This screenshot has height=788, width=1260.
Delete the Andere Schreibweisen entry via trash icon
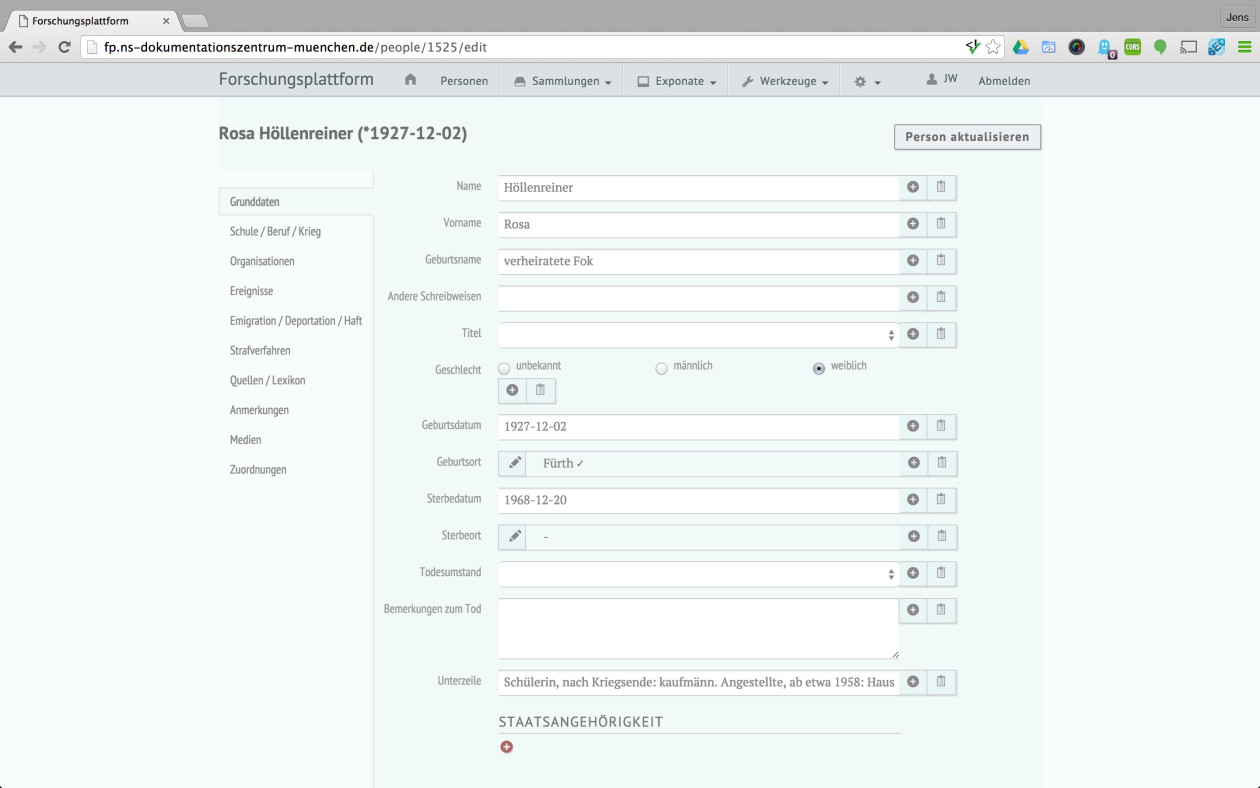tap(941, 298)
